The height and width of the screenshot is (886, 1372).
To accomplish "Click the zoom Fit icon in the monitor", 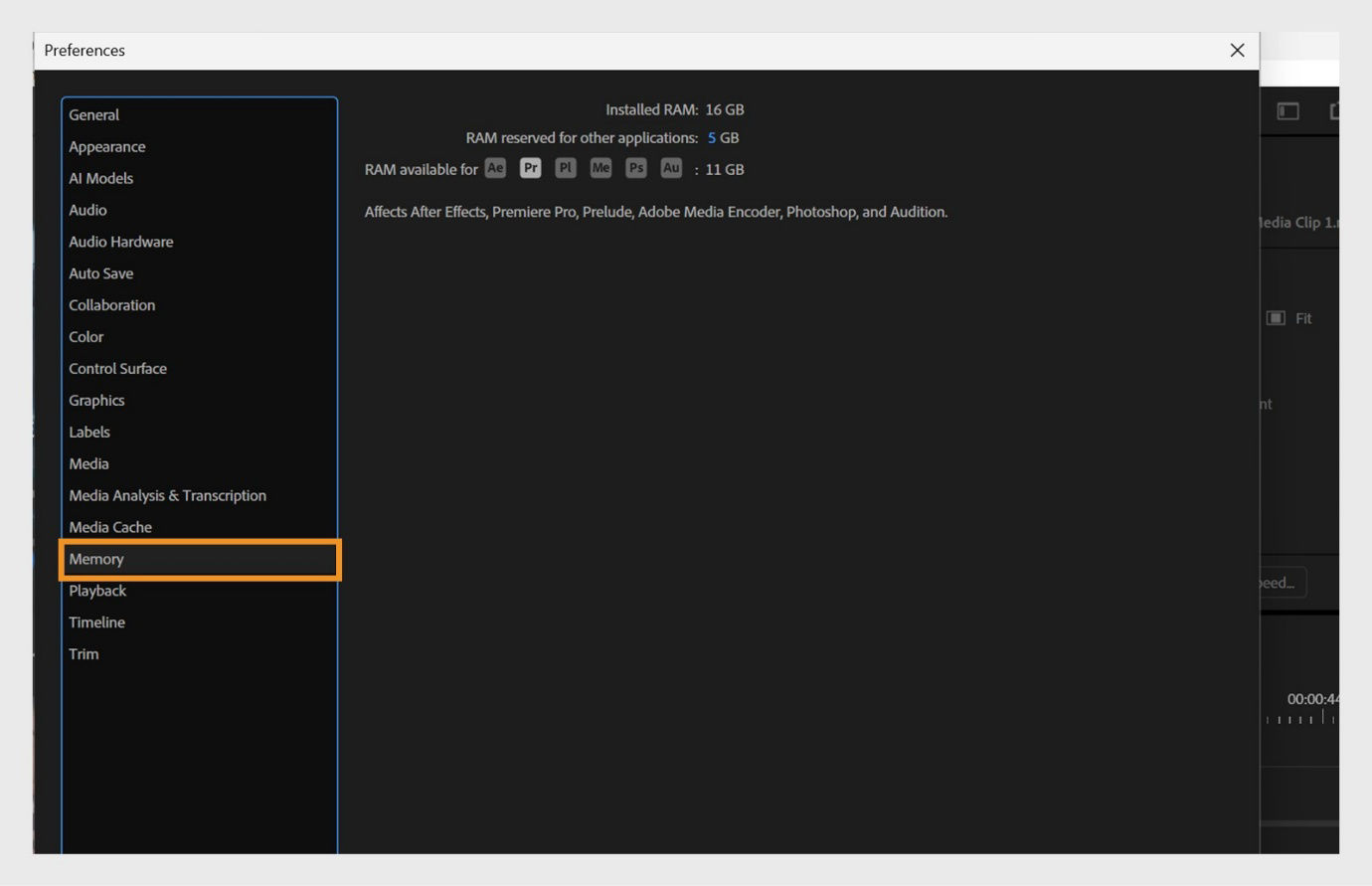I will point(1276,317).
